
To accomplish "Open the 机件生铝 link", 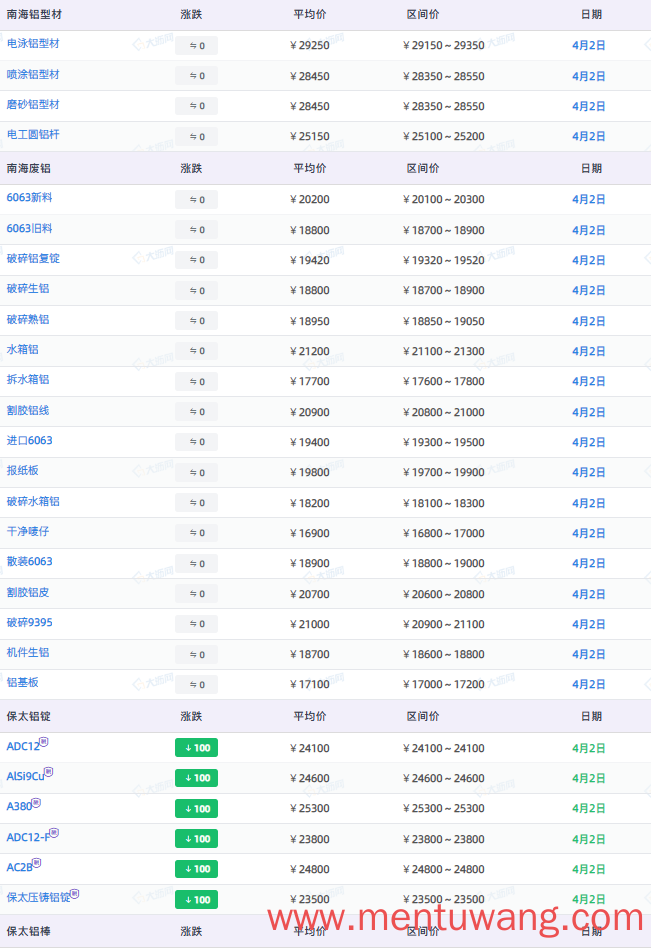I will (x=28, y=653).
